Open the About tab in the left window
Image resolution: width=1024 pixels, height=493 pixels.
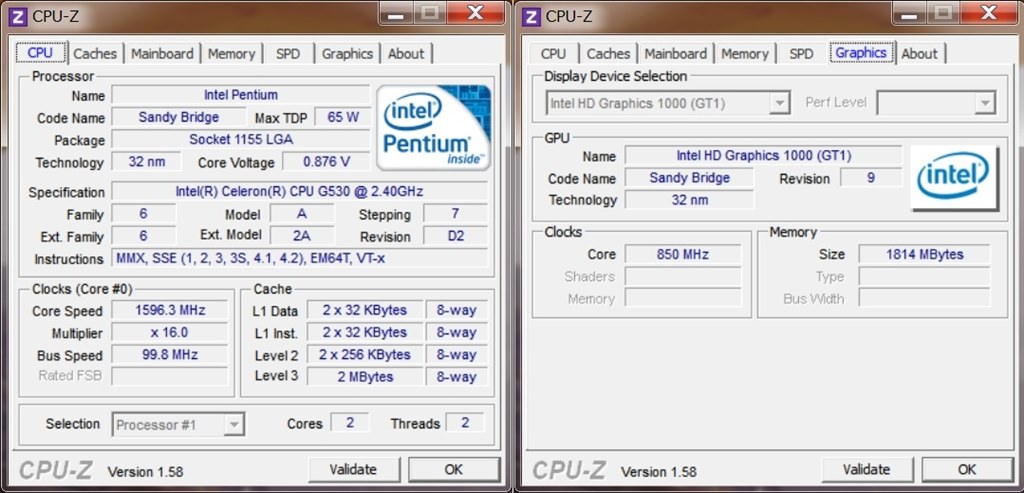pos(406,54)
